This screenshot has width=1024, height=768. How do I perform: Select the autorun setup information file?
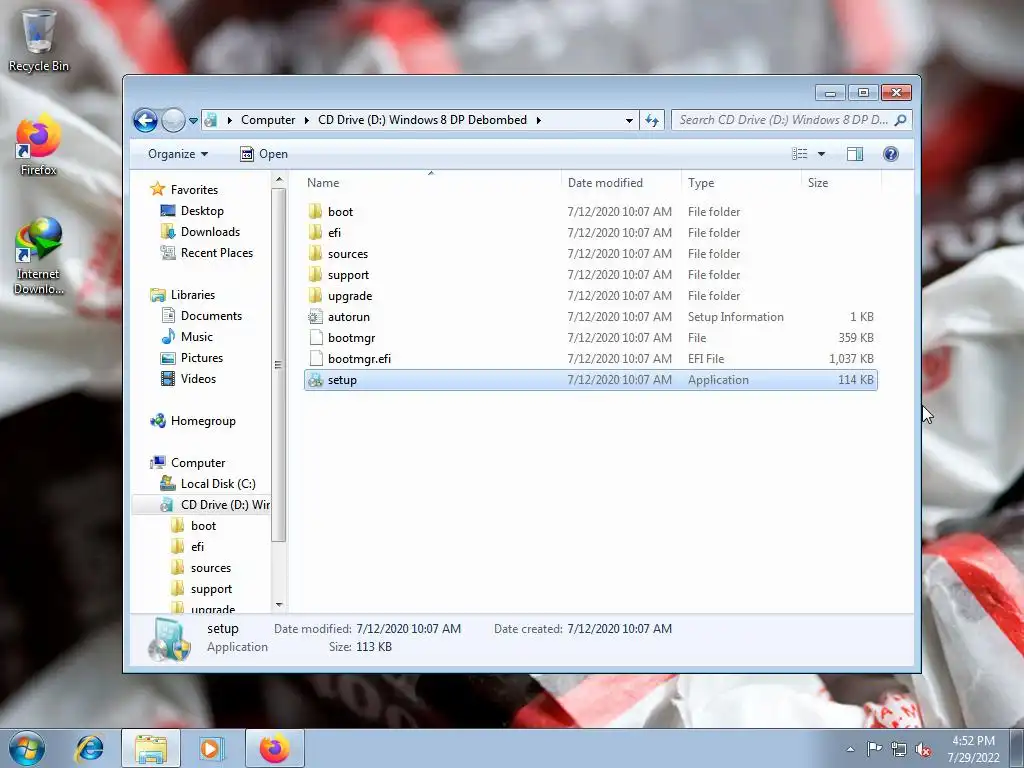(x=590, y=317)
